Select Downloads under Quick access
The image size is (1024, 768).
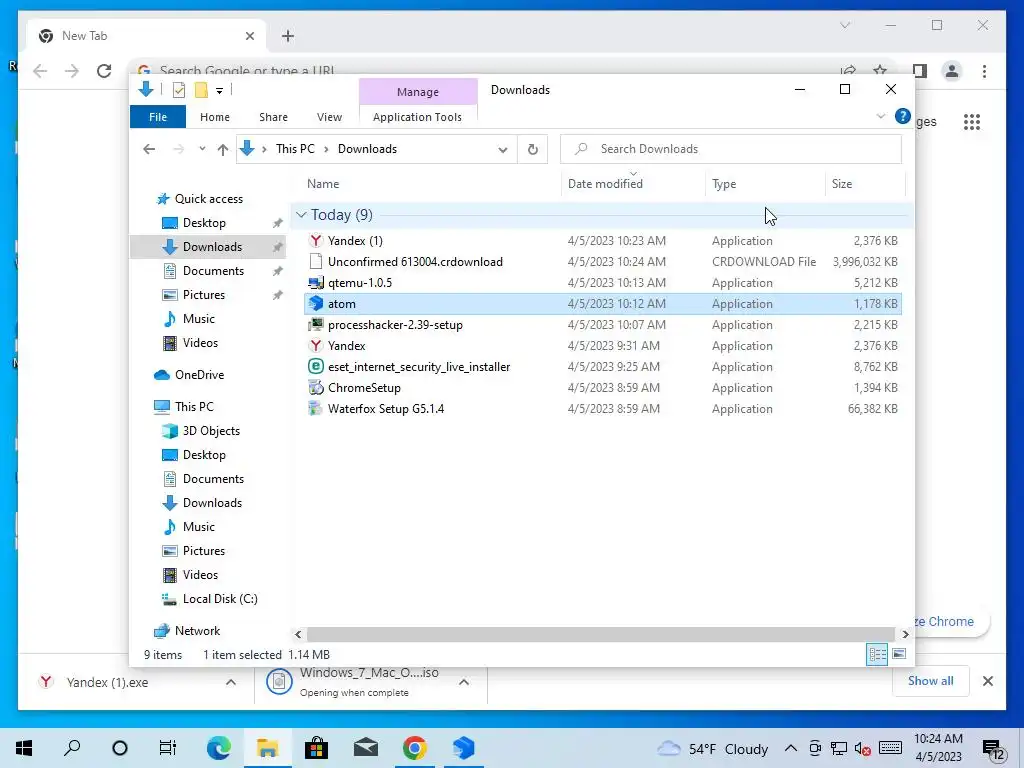(x=208, y=247)
